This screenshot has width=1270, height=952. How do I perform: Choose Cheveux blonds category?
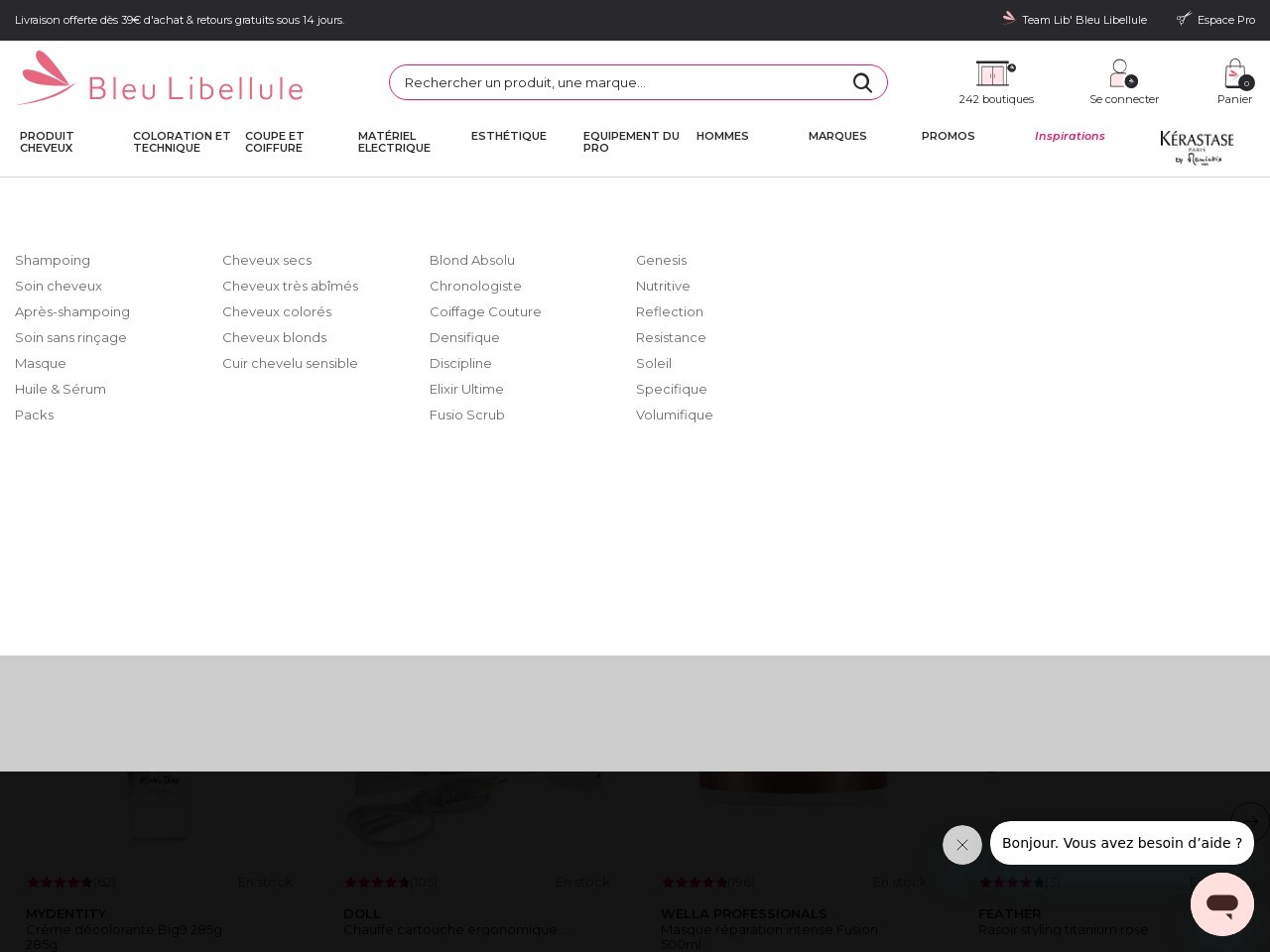tap(274, 337)
